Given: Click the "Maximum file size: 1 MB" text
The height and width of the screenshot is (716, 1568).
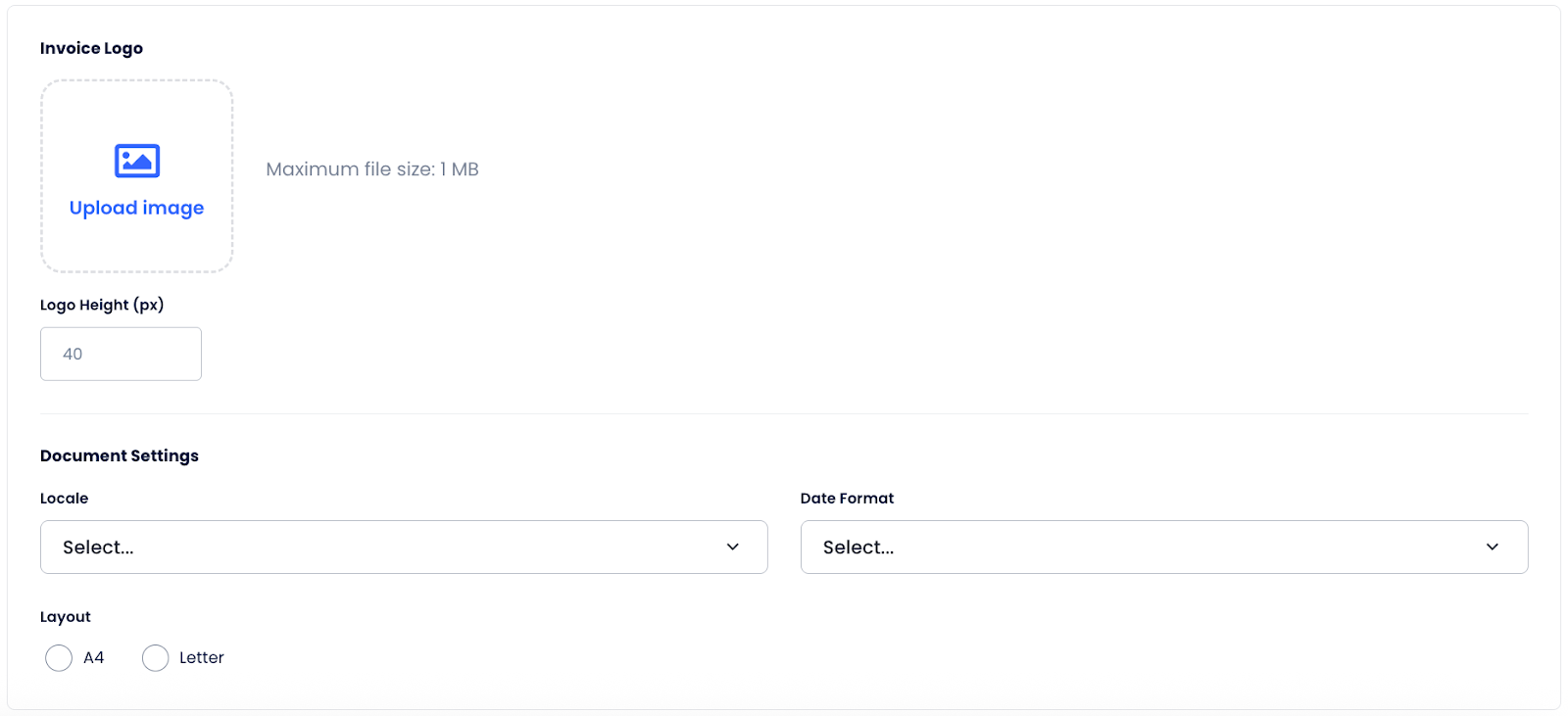Looking at the screenshot, I should pos(372,169).
